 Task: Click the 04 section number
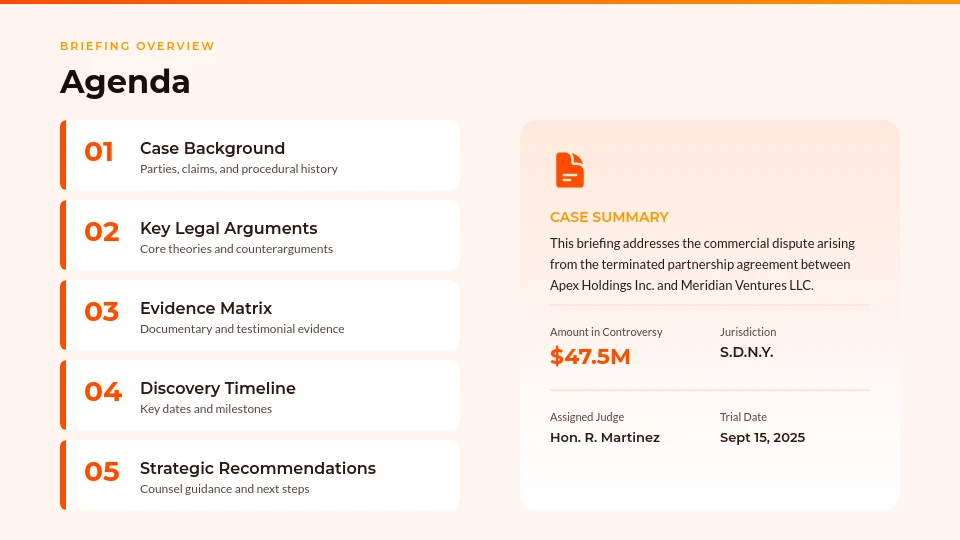tap(102, 392)
